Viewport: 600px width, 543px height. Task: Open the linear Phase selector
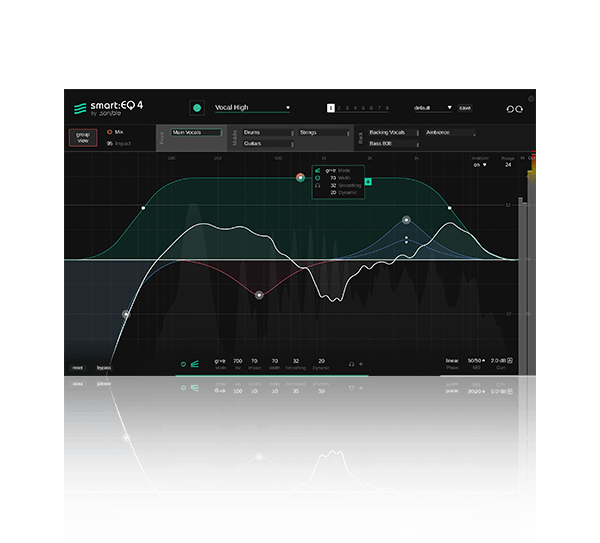[x=452, y=361]
